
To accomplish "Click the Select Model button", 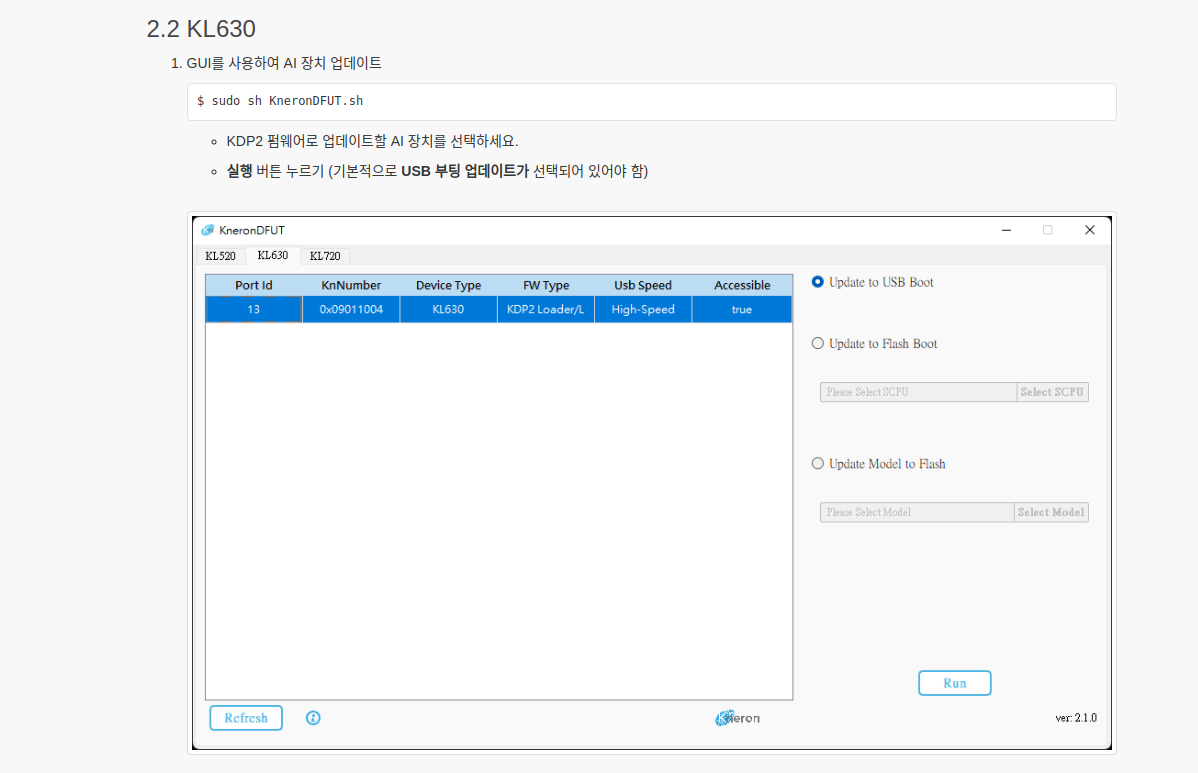I will coord(1051,512).
